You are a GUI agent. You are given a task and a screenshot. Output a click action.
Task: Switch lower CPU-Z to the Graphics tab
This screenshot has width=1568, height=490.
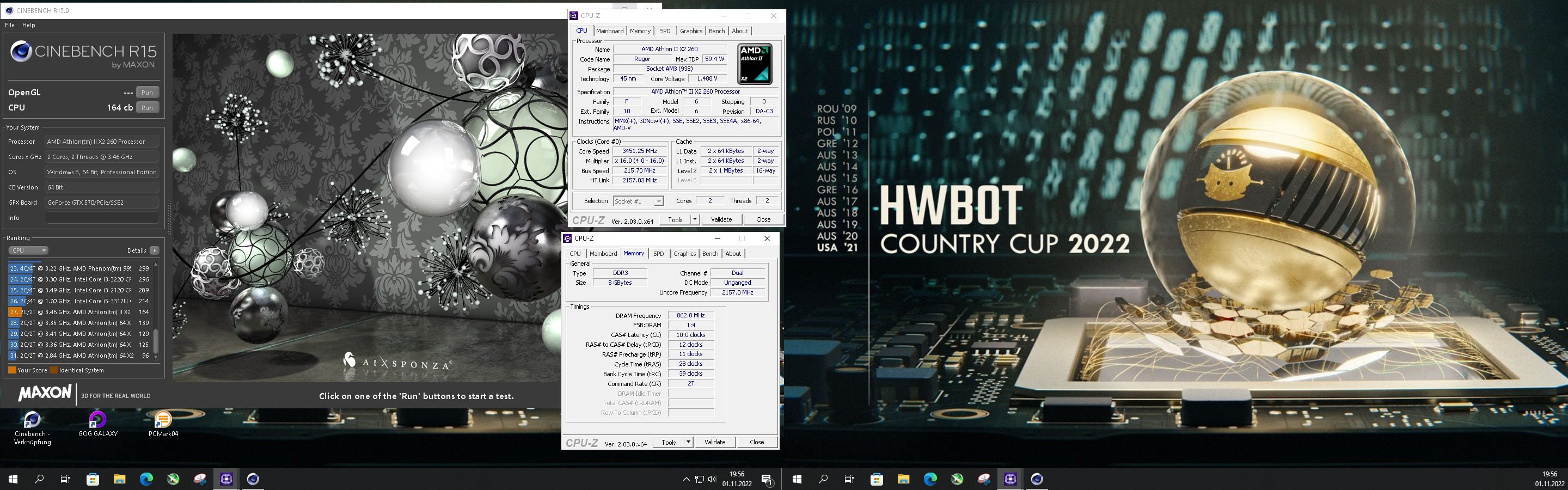tap(685, 254)
